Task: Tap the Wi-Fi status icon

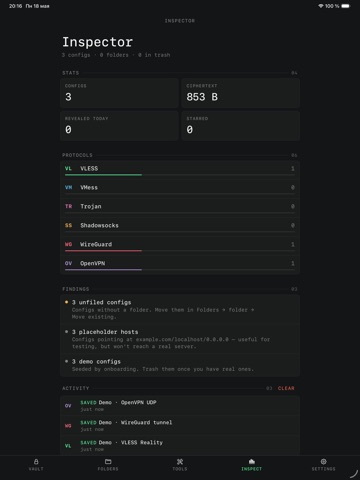Action: [x=321, y=6]
